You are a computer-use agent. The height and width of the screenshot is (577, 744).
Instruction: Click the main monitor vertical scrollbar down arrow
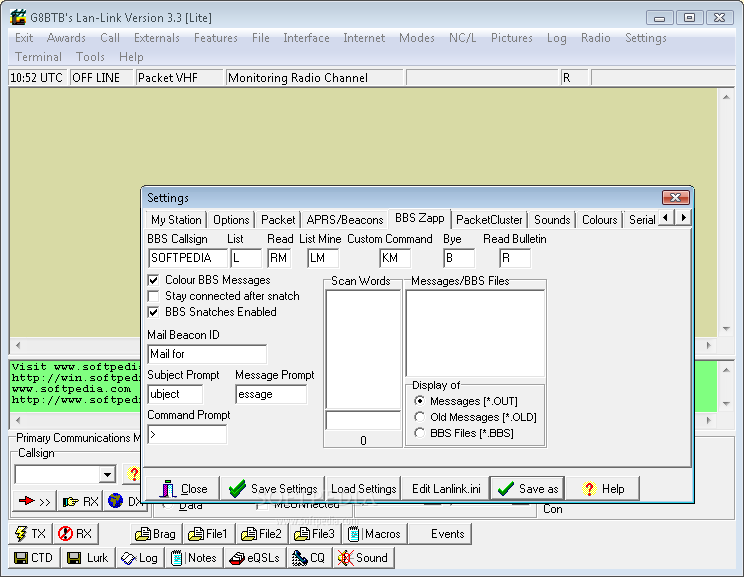(x=726, y=328)
